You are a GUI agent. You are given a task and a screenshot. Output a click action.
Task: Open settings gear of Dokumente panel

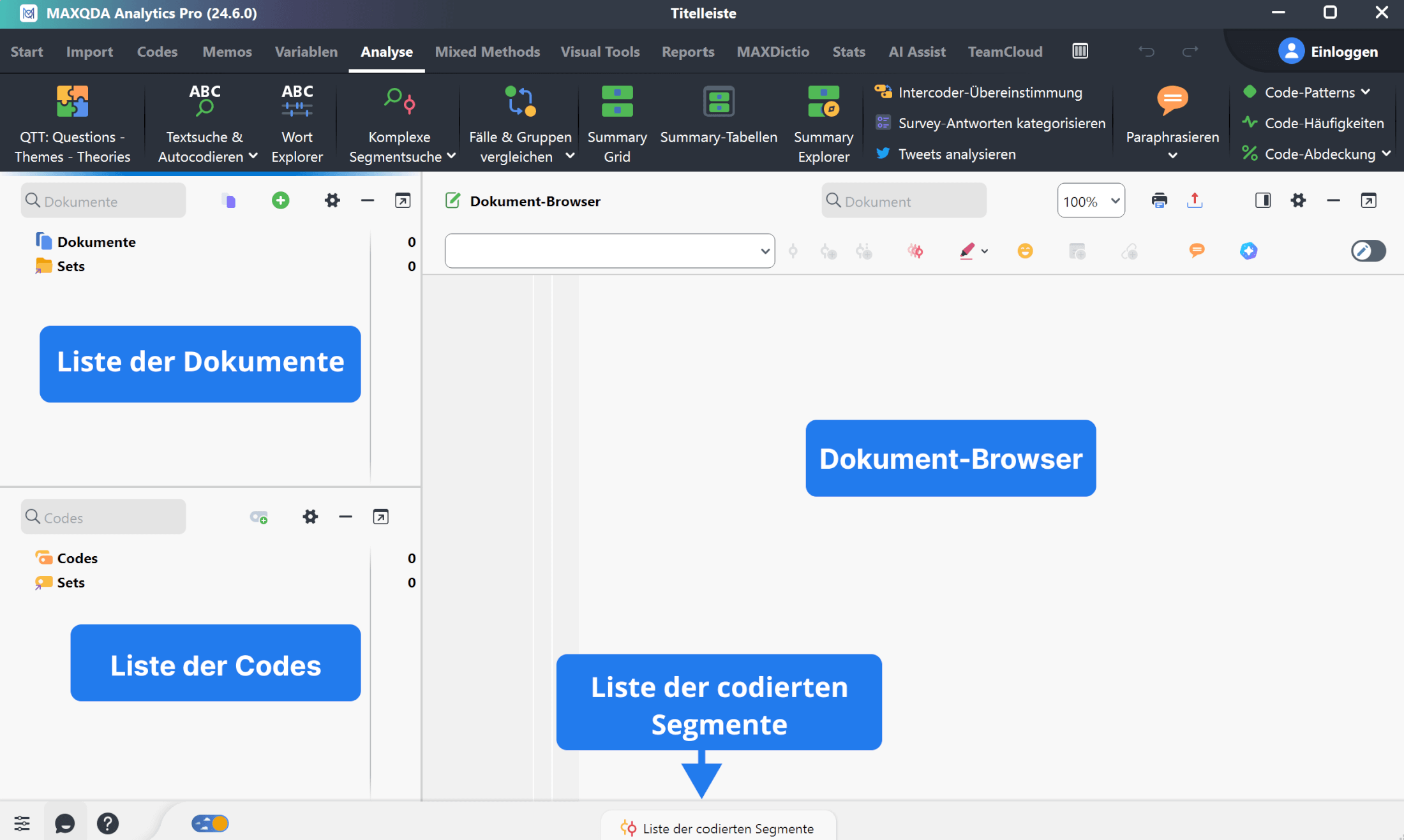pyautogui.click(x=332, y=200)
